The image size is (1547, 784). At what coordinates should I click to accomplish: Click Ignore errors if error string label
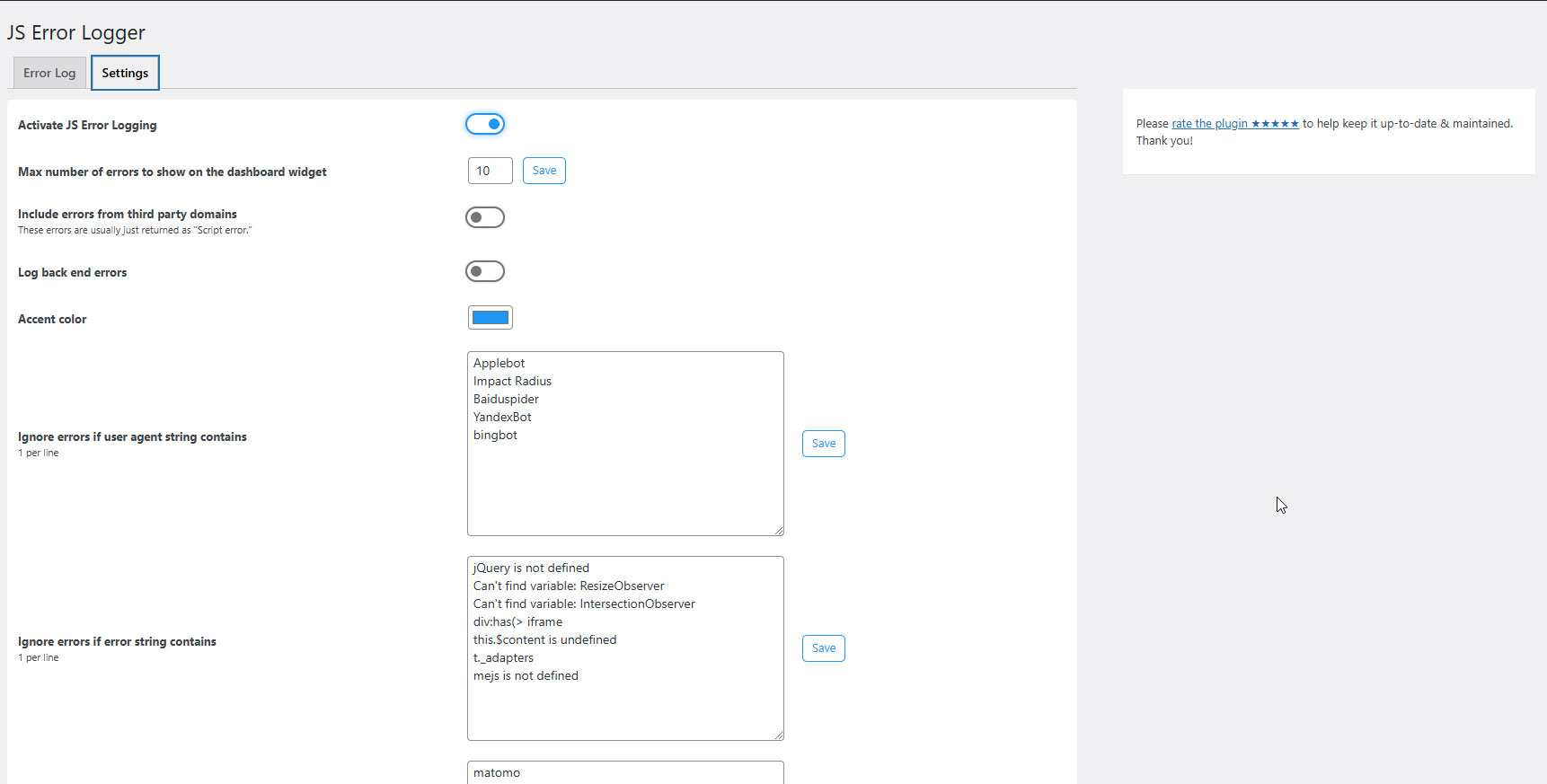pyautogui.click(x=117, y=642)
